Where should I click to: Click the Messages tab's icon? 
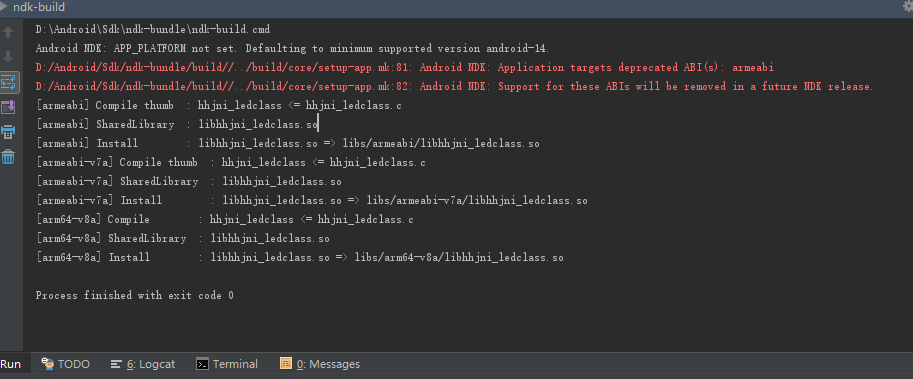(285, 364)
